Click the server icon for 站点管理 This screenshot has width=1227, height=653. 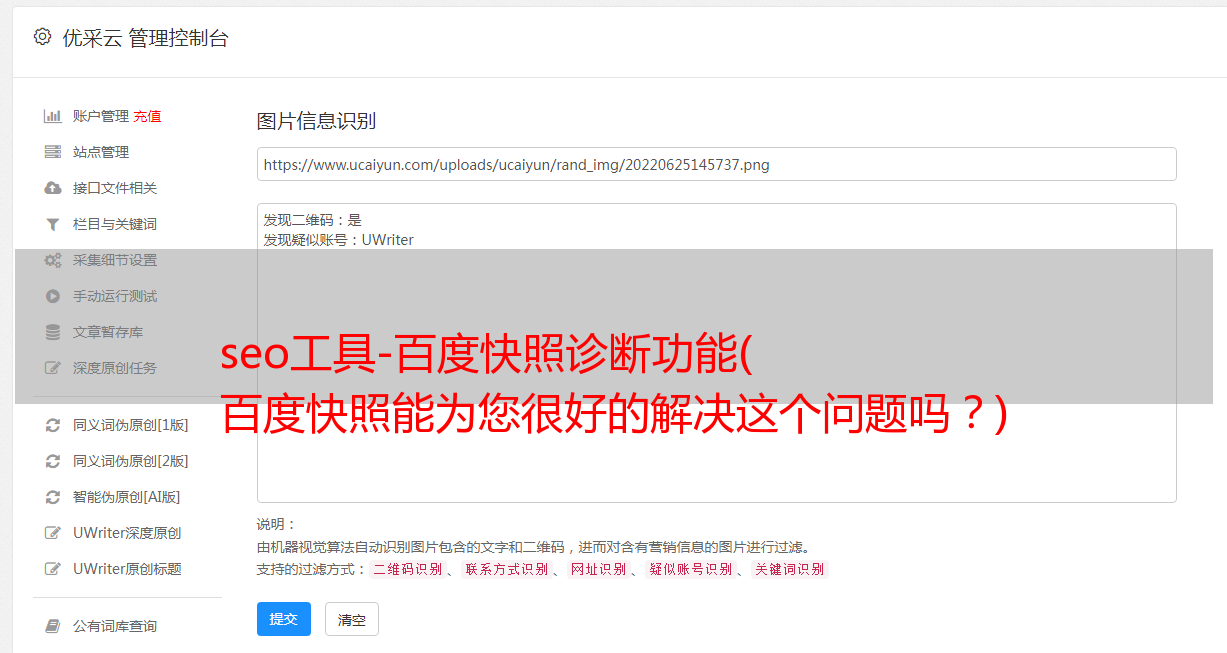(x=53, y=152)
